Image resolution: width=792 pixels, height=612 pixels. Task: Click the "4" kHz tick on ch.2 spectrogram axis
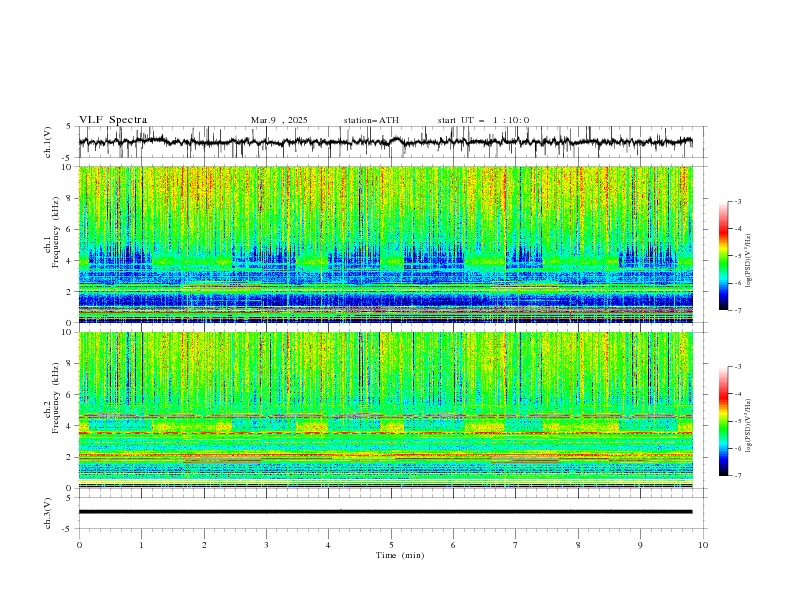click(71, 426)
